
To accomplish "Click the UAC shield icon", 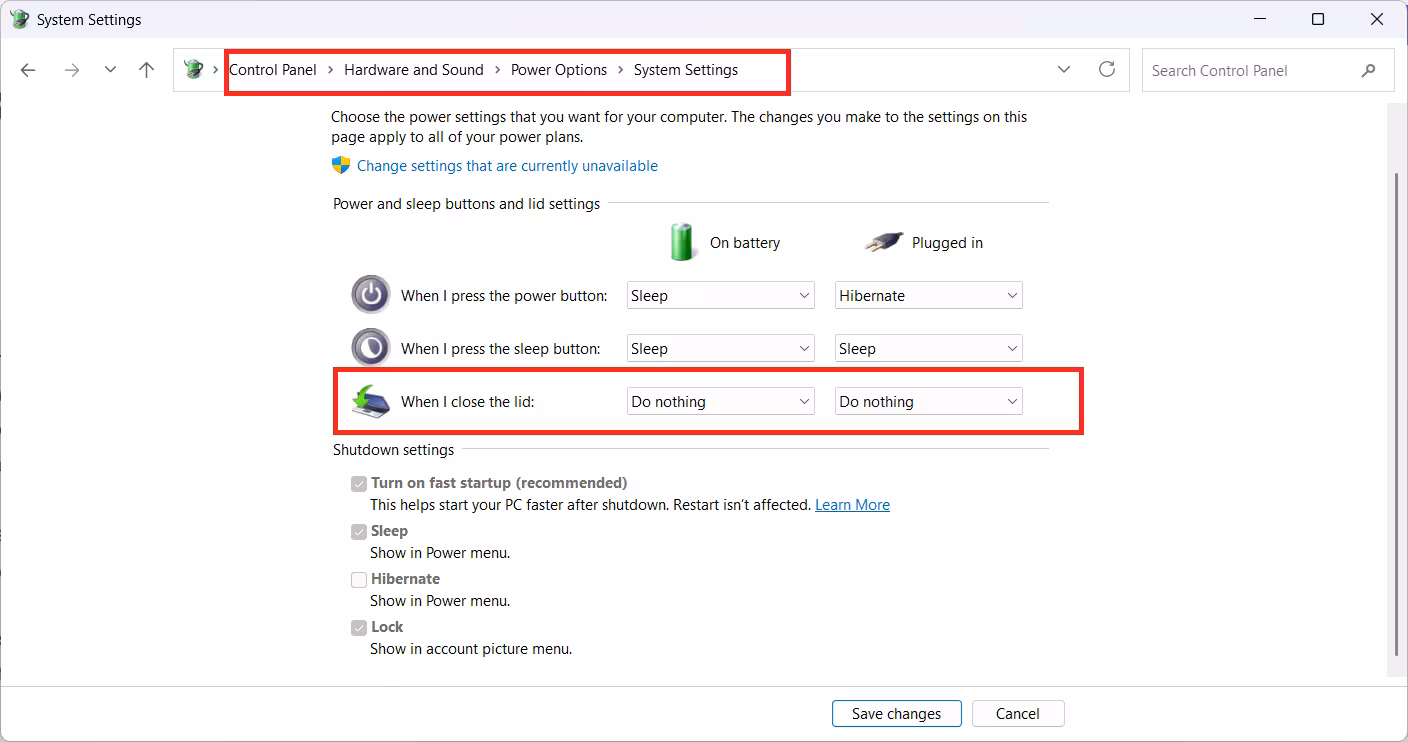I will pos(341,166).
